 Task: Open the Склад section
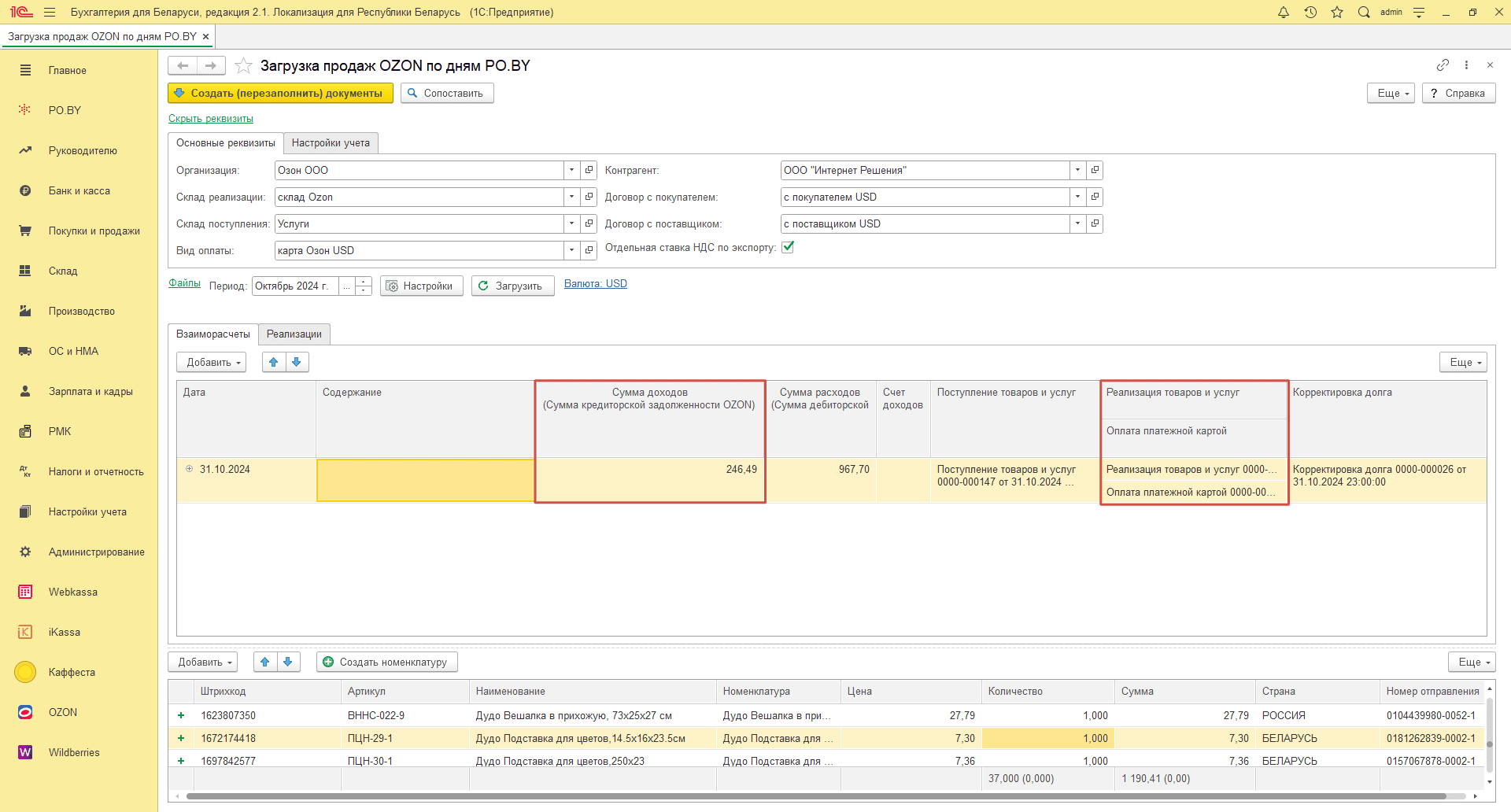[x=63, y=271]
